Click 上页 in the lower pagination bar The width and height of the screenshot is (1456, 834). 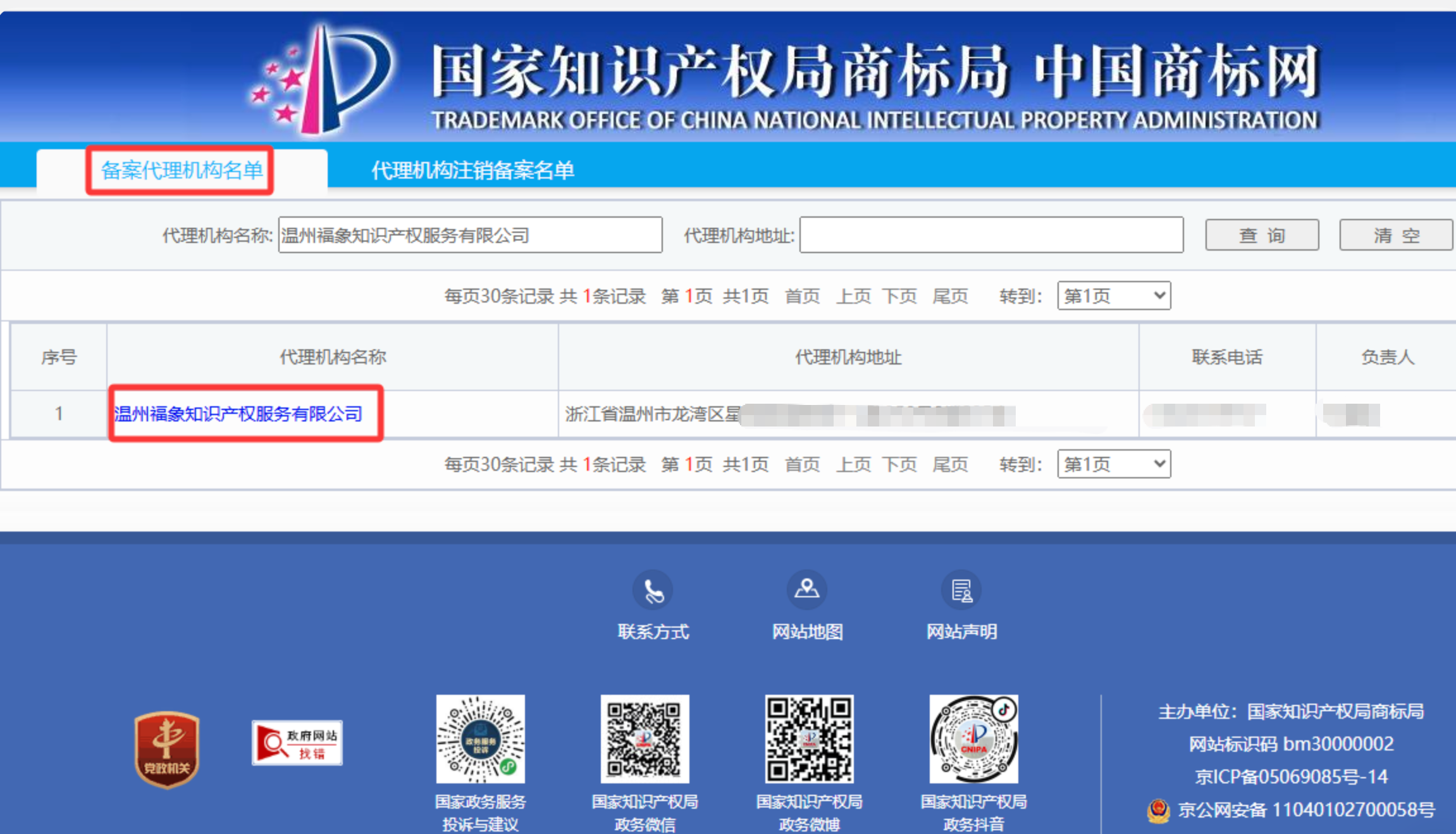click(853, 464)
